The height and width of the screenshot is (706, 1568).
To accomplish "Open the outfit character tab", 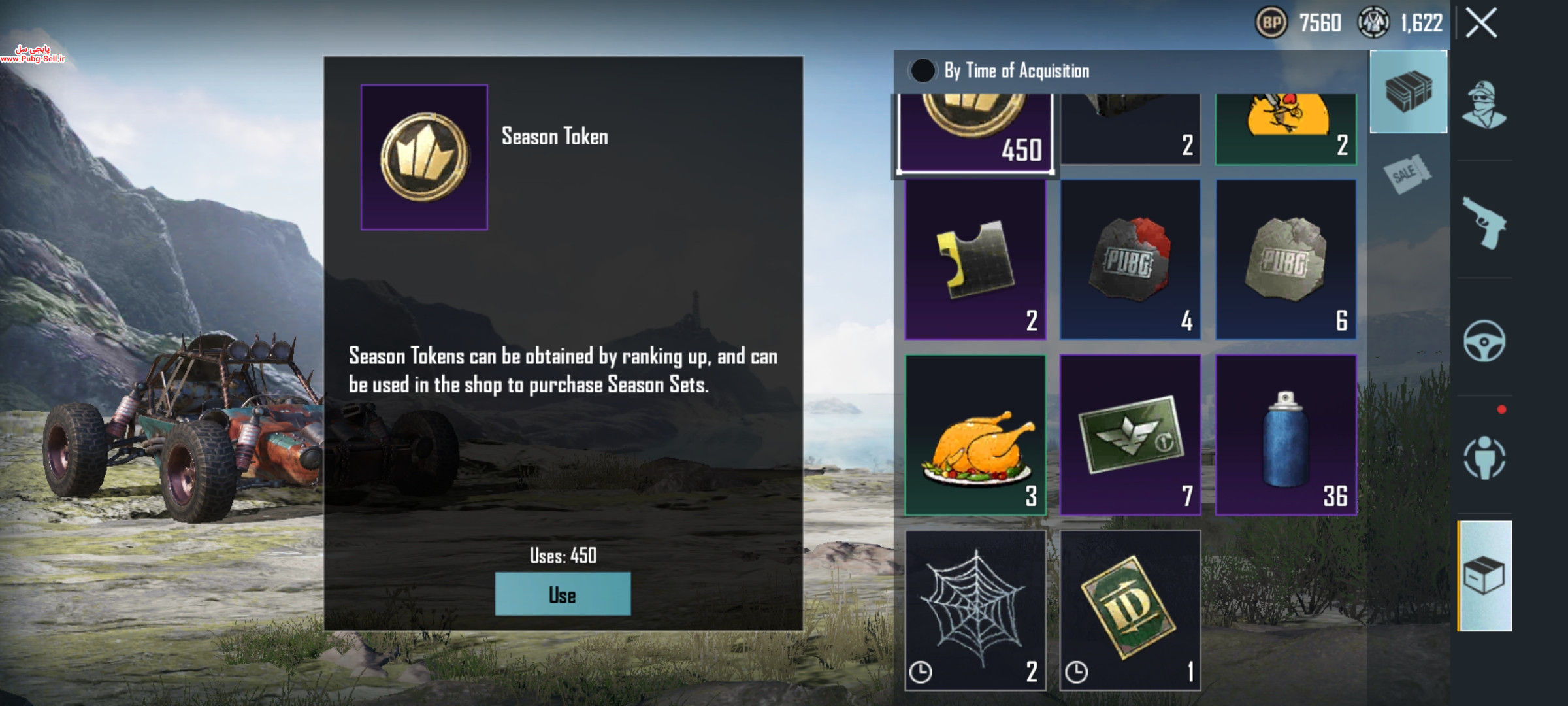I will (x=1484, y=105).
